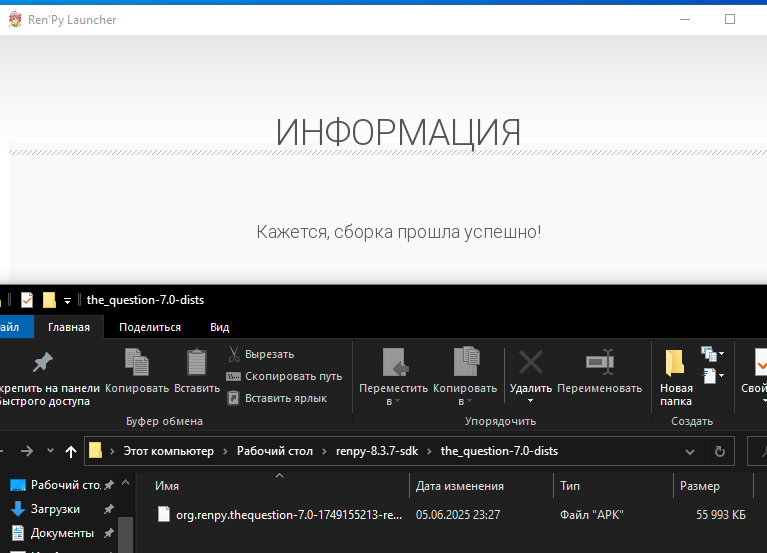Expand chevron after Этот компьютер breadcrumb

click(226, 451)
